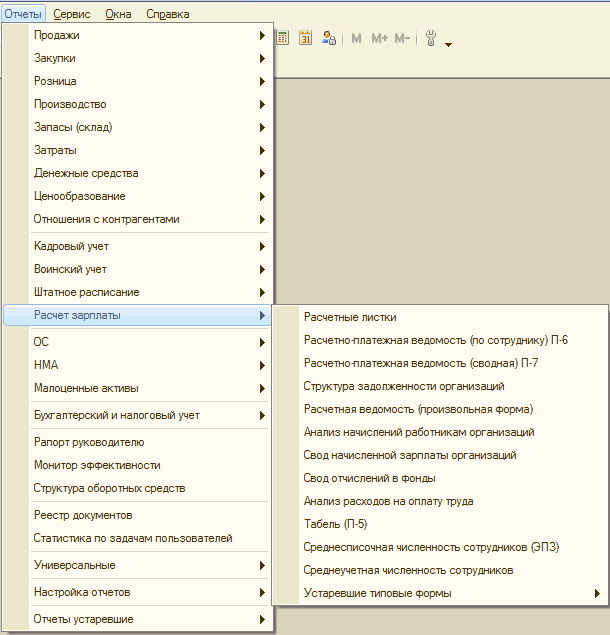Click the user with lock icon
The image size is (610, 635).
pos(328,38)
